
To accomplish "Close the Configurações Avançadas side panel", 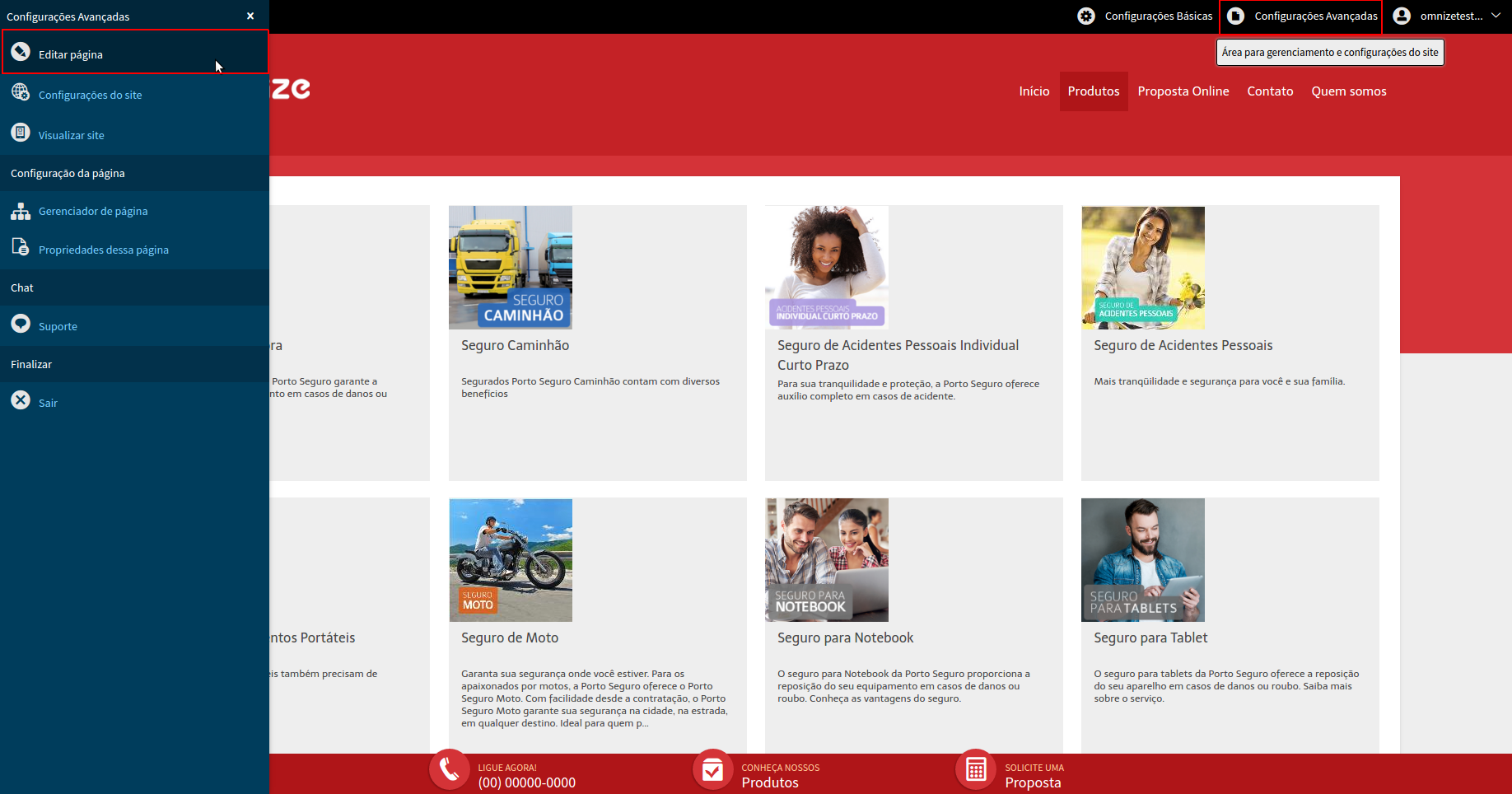I will [x=250, y=16].
